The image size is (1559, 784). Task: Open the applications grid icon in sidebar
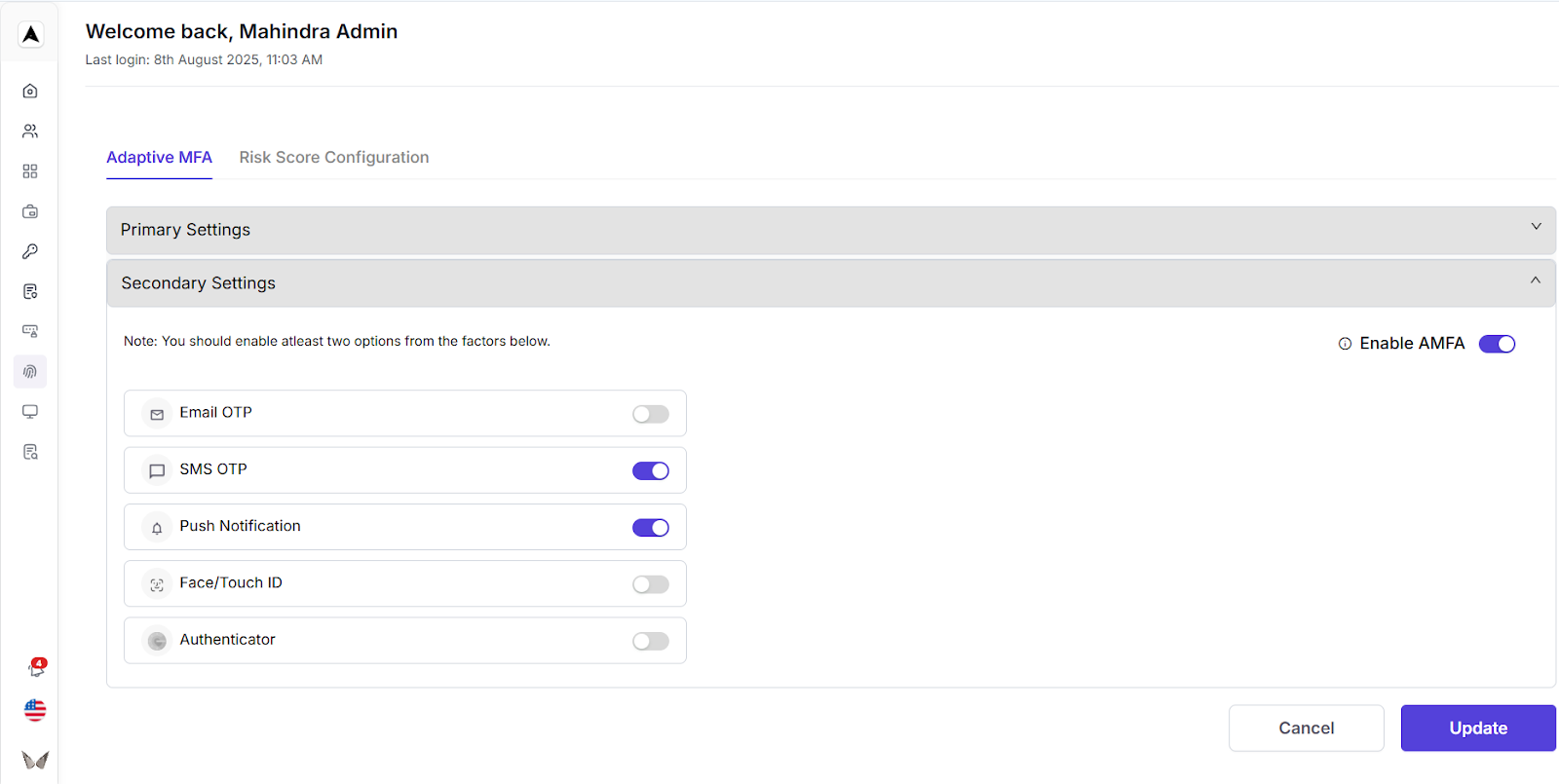click(x=30, y=171)
